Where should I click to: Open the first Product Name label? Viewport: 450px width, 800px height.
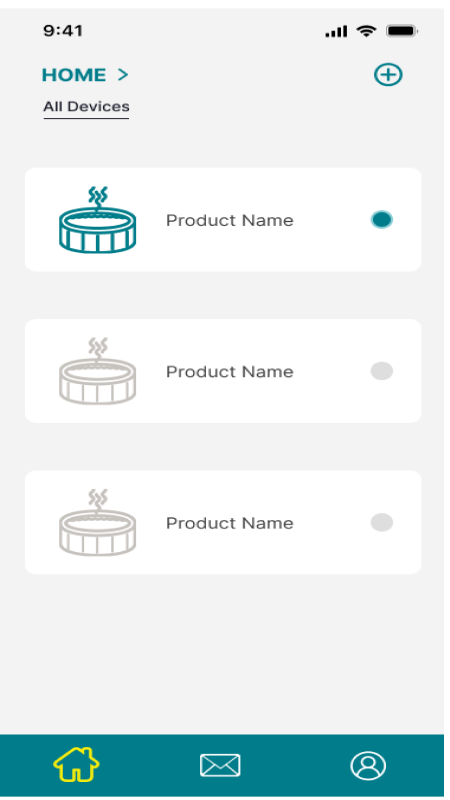[x=230, y=220]
